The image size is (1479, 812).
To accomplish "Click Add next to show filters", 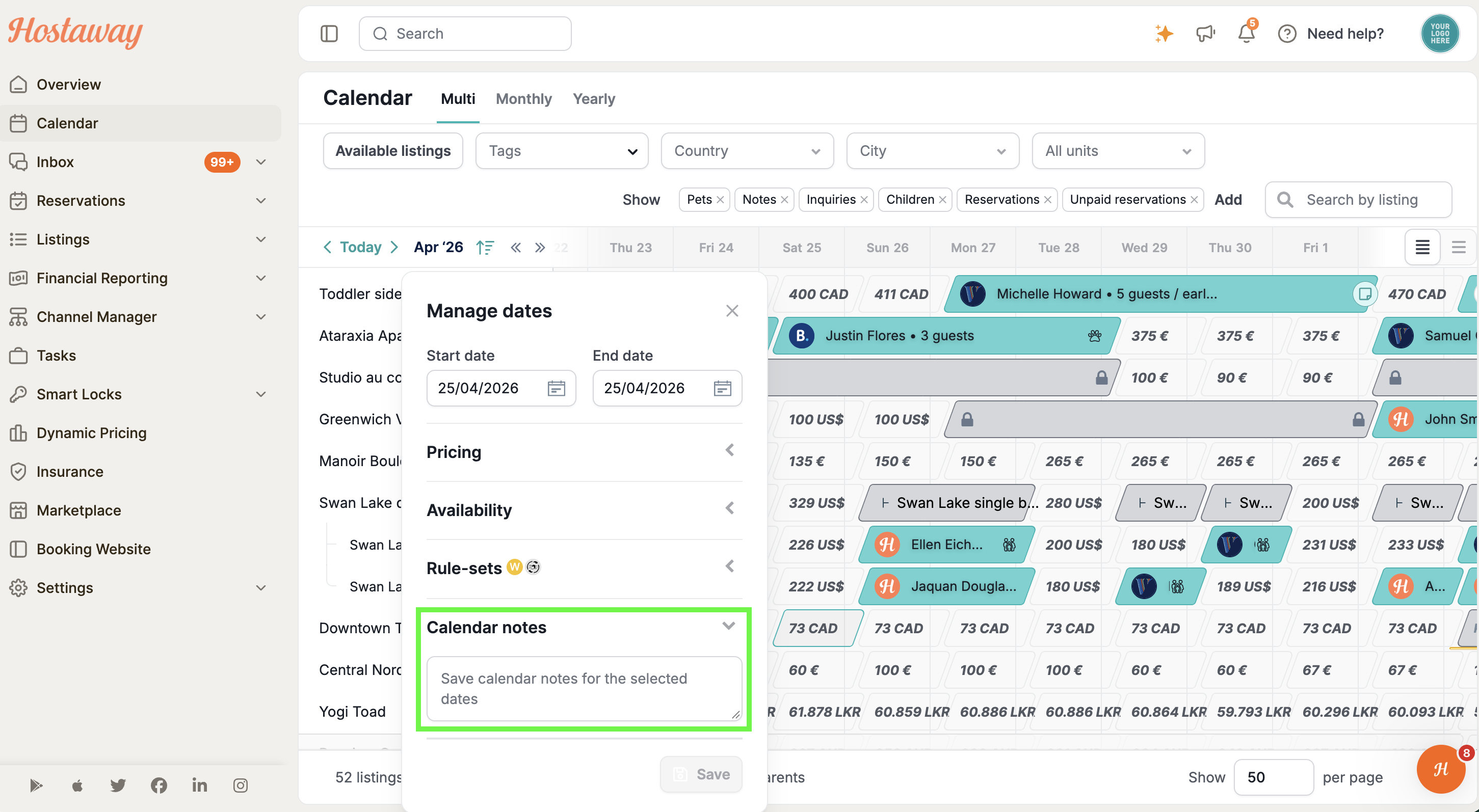I will tap(1228, 200).
